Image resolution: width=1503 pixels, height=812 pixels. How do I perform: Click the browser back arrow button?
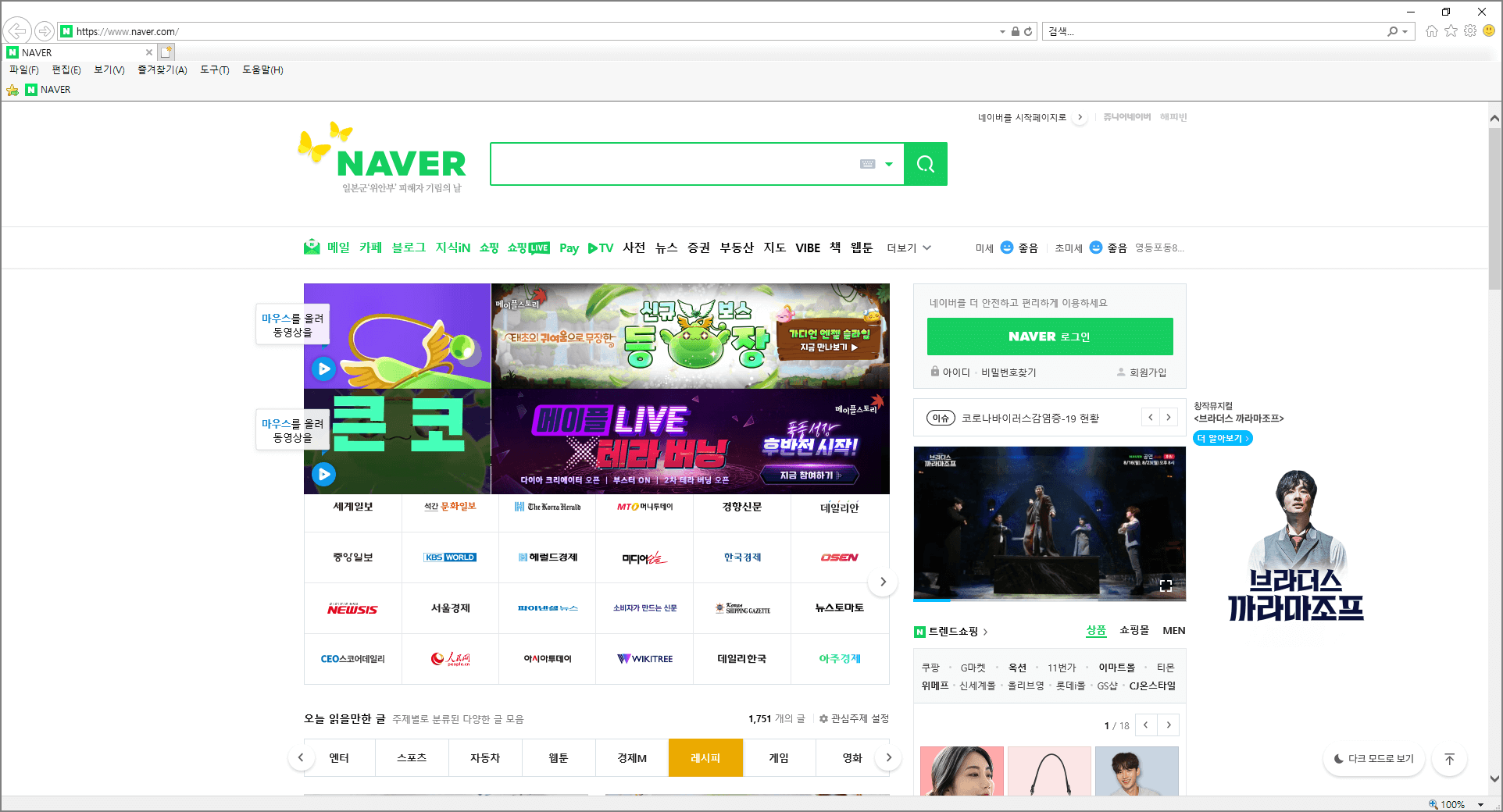click(x=17, y=31)
